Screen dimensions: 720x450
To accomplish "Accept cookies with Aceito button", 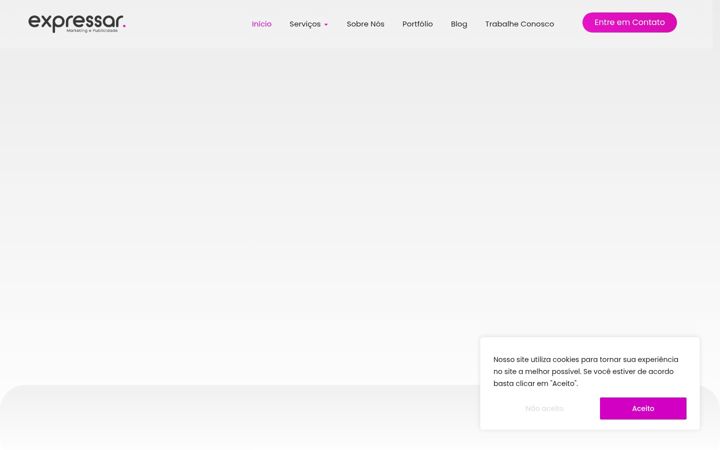I will coord(643,408).
